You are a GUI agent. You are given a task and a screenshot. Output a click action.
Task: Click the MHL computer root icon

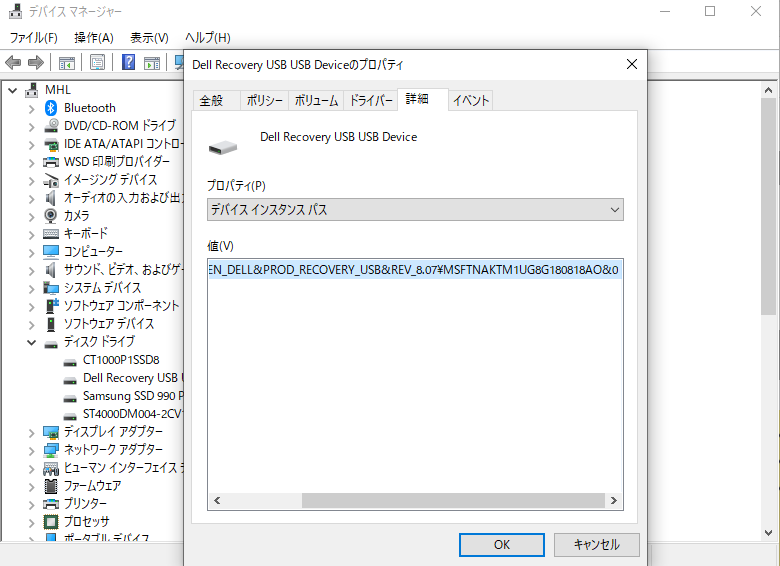pos(32,90)
